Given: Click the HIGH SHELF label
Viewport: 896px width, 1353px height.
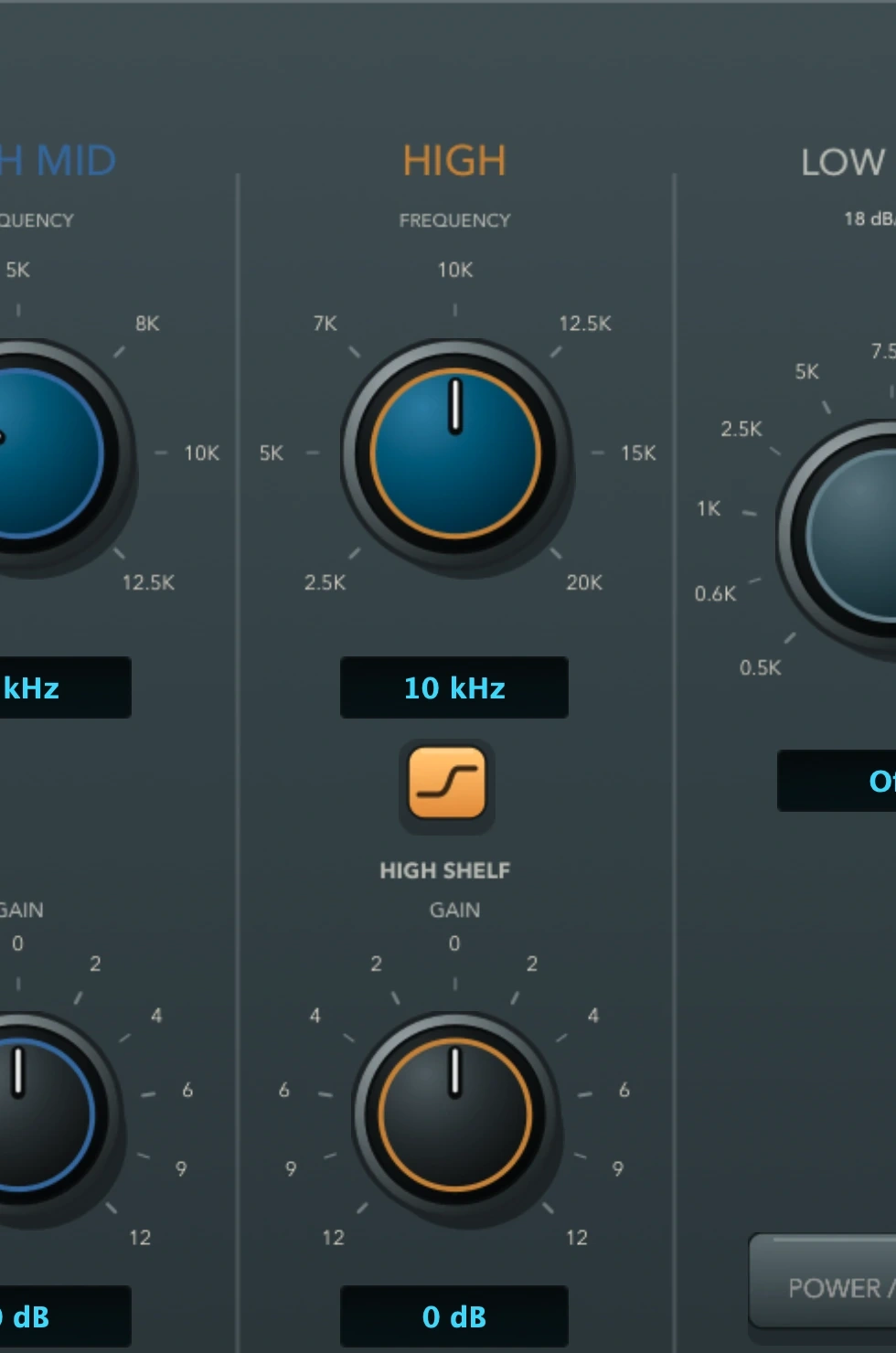Looking at the screenshot, I should (x=445, y=870).
